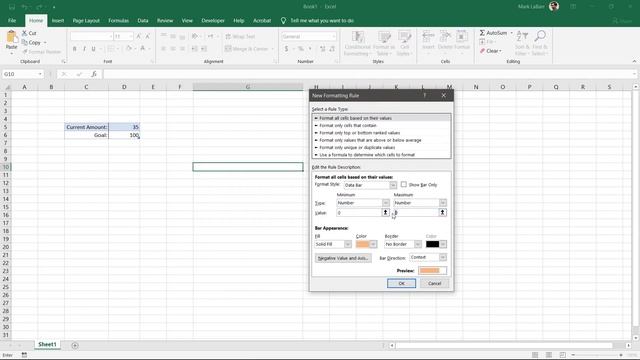The image size is (640, 360).
Task: Click Cancel in New Formatting Rule dialog
Action: tap(434, 283)
